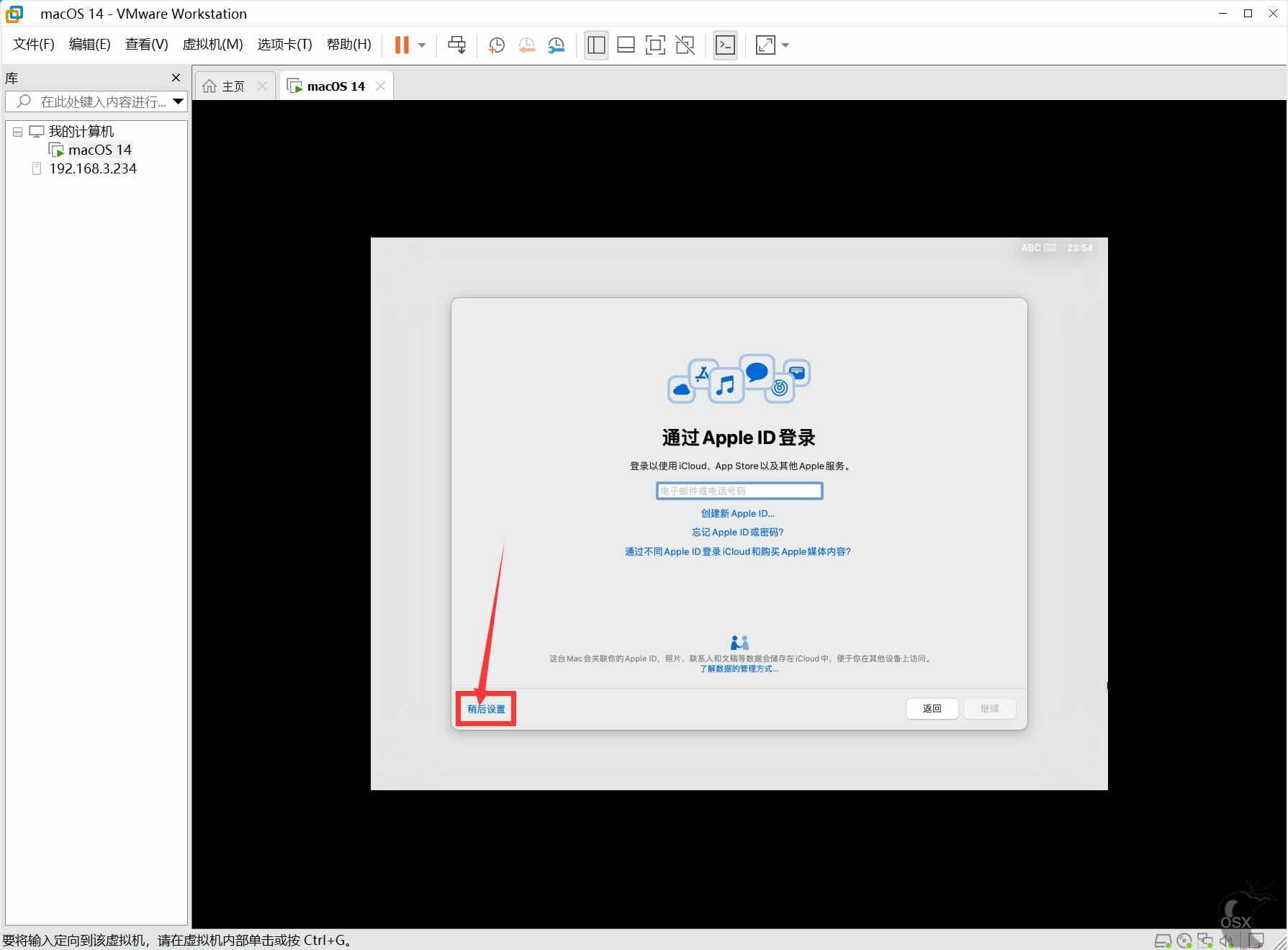Click the hard disk device status icon

[x=1162, y=940]
